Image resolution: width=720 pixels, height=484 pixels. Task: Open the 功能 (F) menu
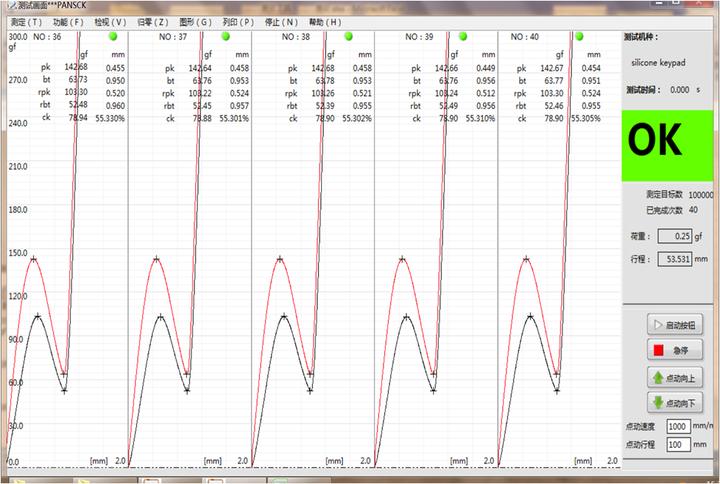(x=68, y=21)
